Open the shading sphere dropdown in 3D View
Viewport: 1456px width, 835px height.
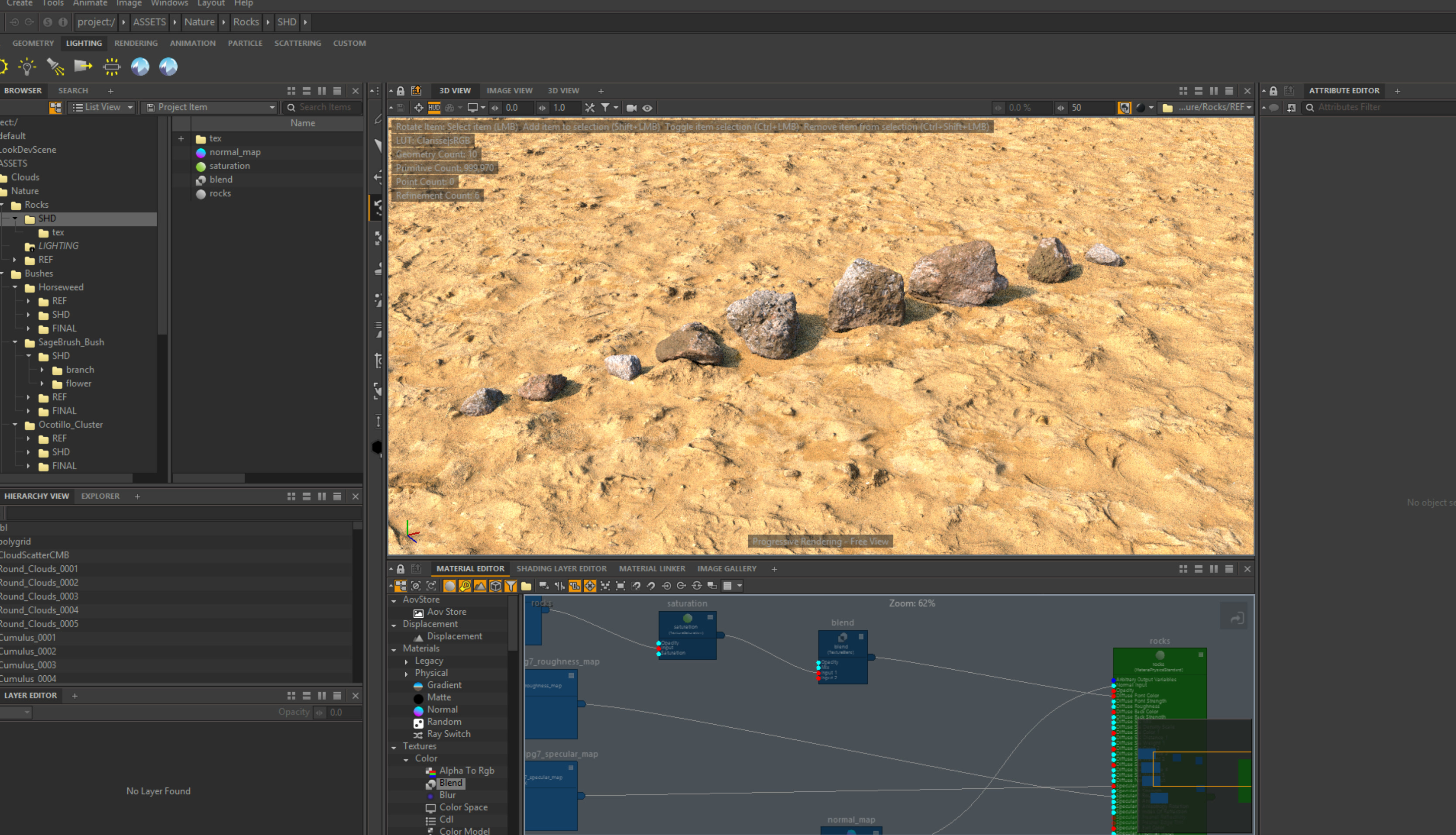pos(1144,108)
